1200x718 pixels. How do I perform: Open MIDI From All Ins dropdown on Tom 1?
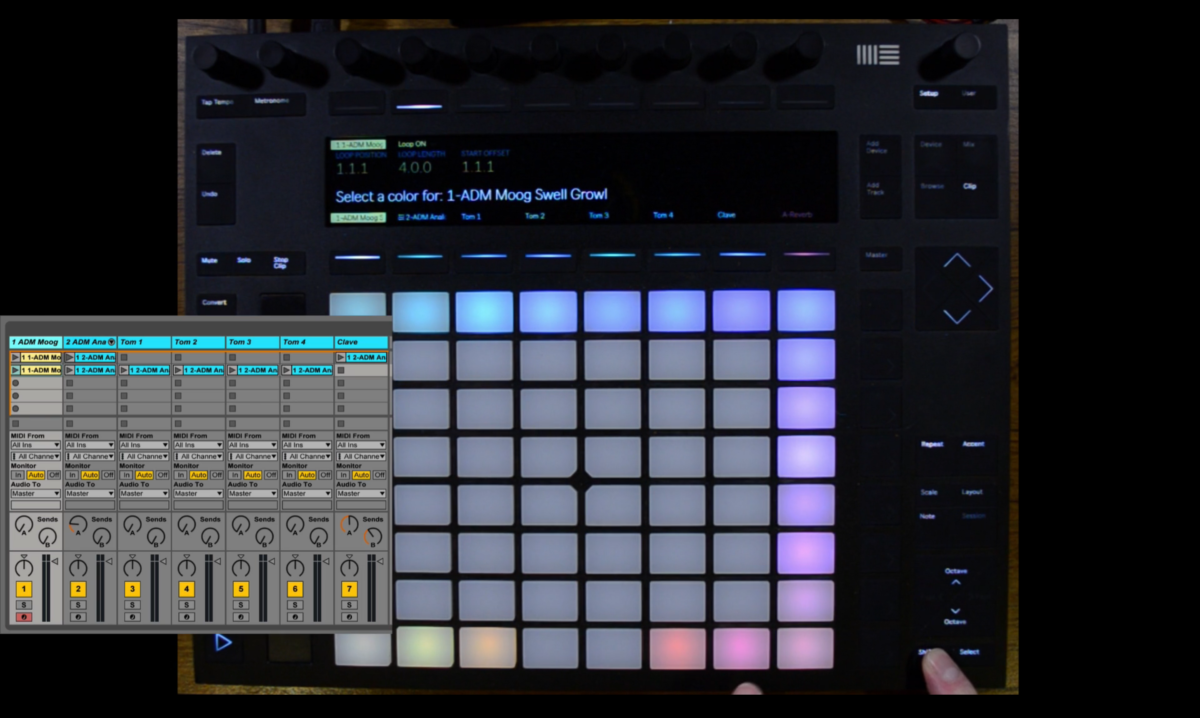[144, 445]
